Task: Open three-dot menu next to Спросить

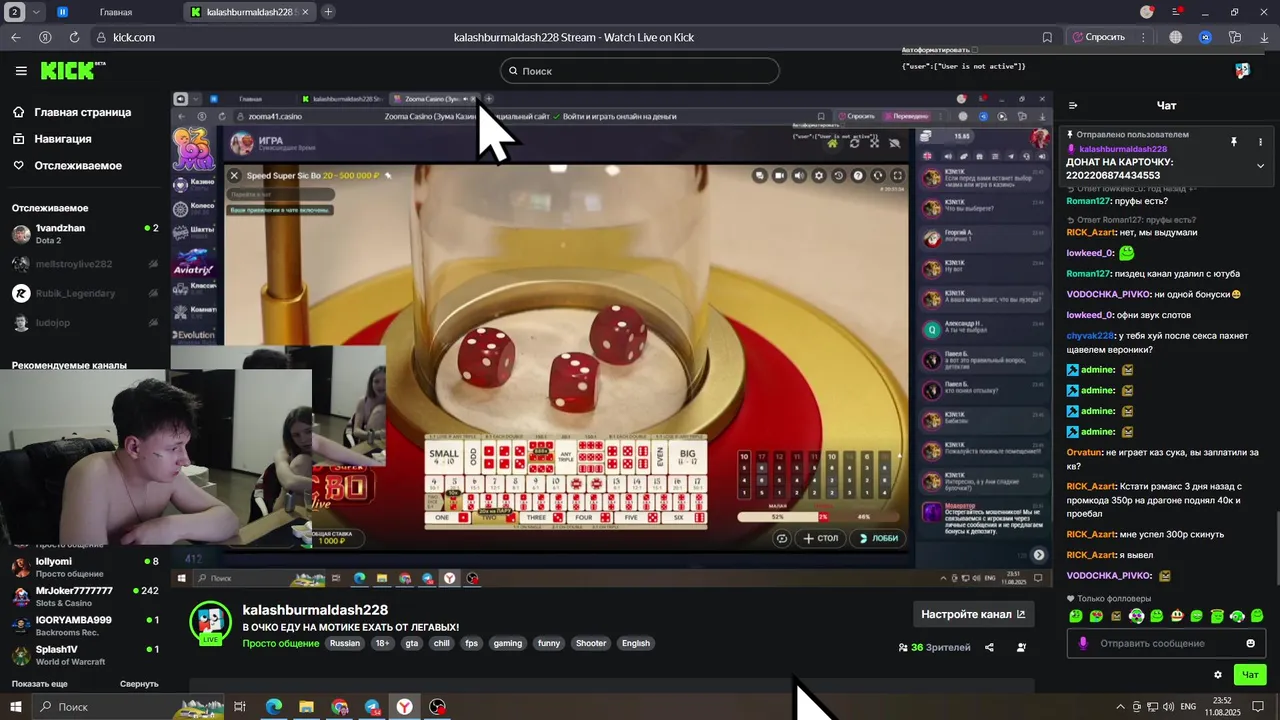Action: 1144,37
